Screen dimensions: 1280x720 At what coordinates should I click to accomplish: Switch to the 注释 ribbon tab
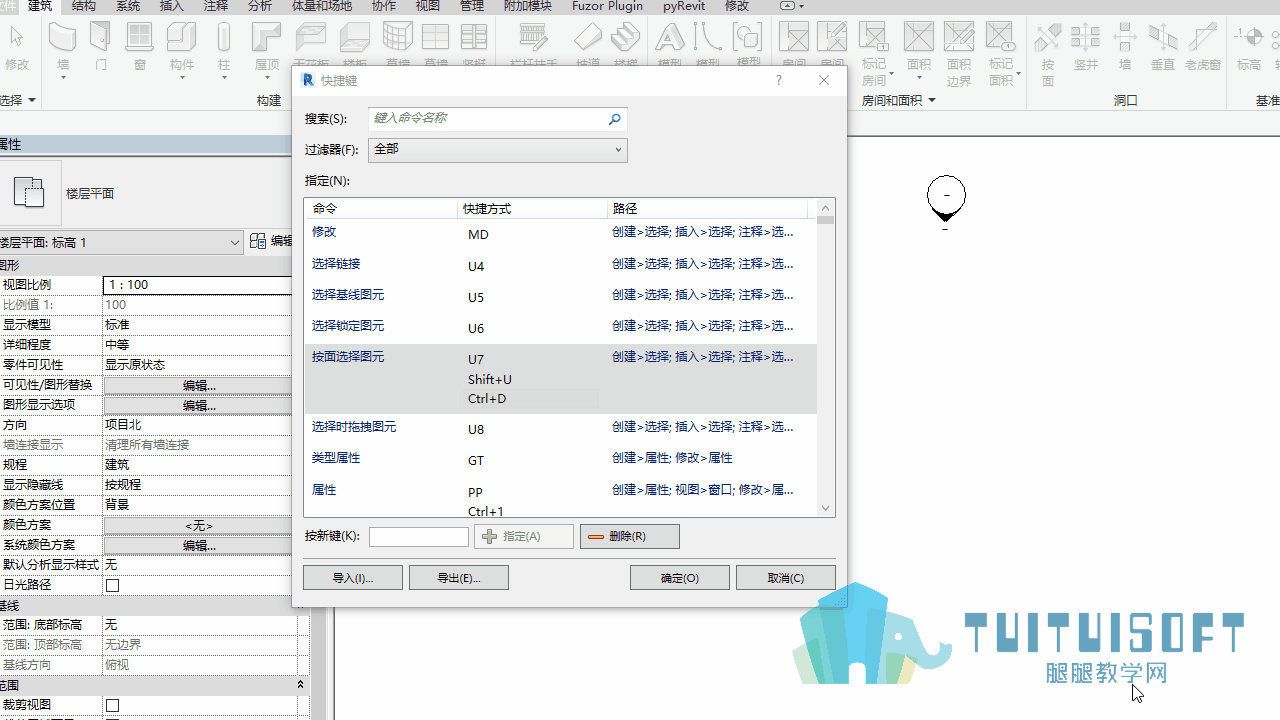[216, 6]
